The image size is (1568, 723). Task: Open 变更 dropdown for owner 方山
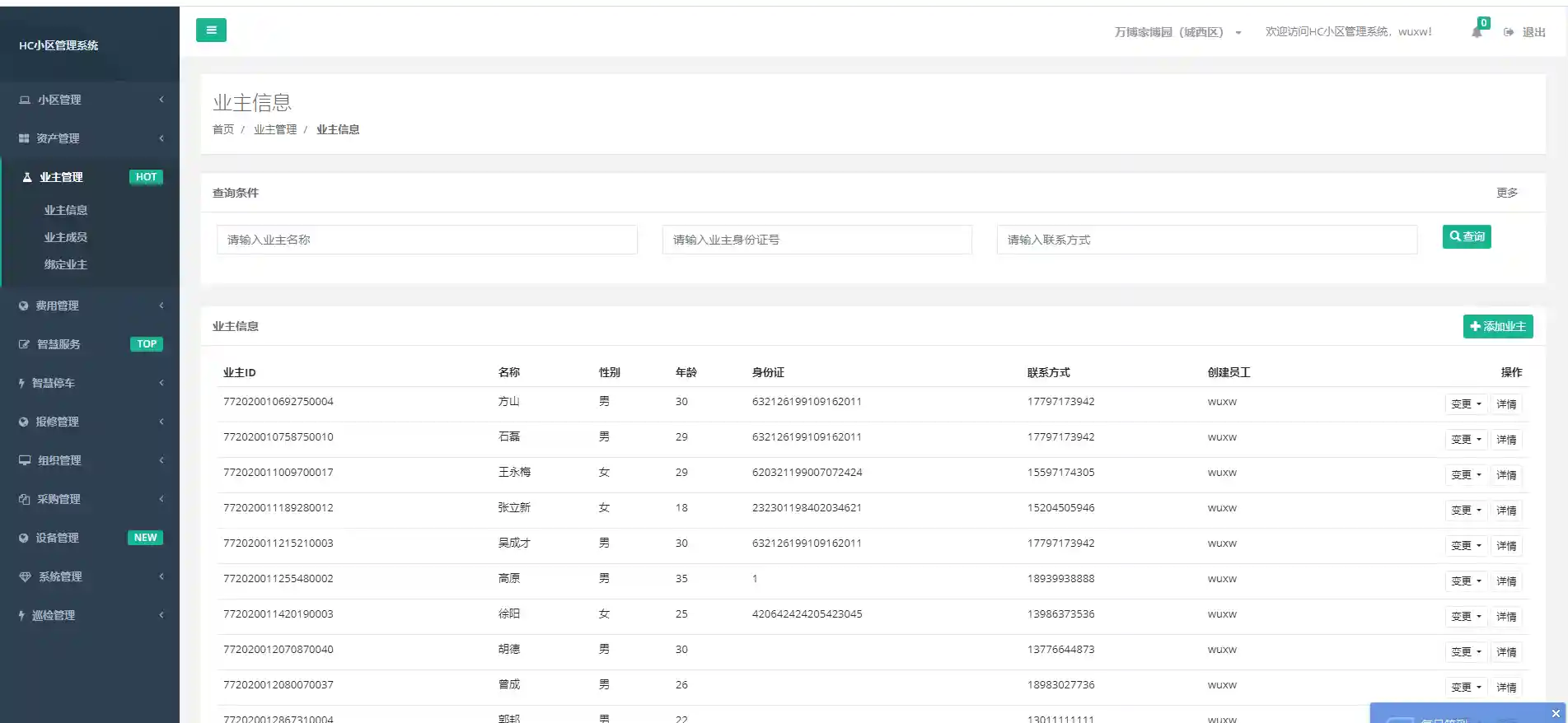[1466, 404]
